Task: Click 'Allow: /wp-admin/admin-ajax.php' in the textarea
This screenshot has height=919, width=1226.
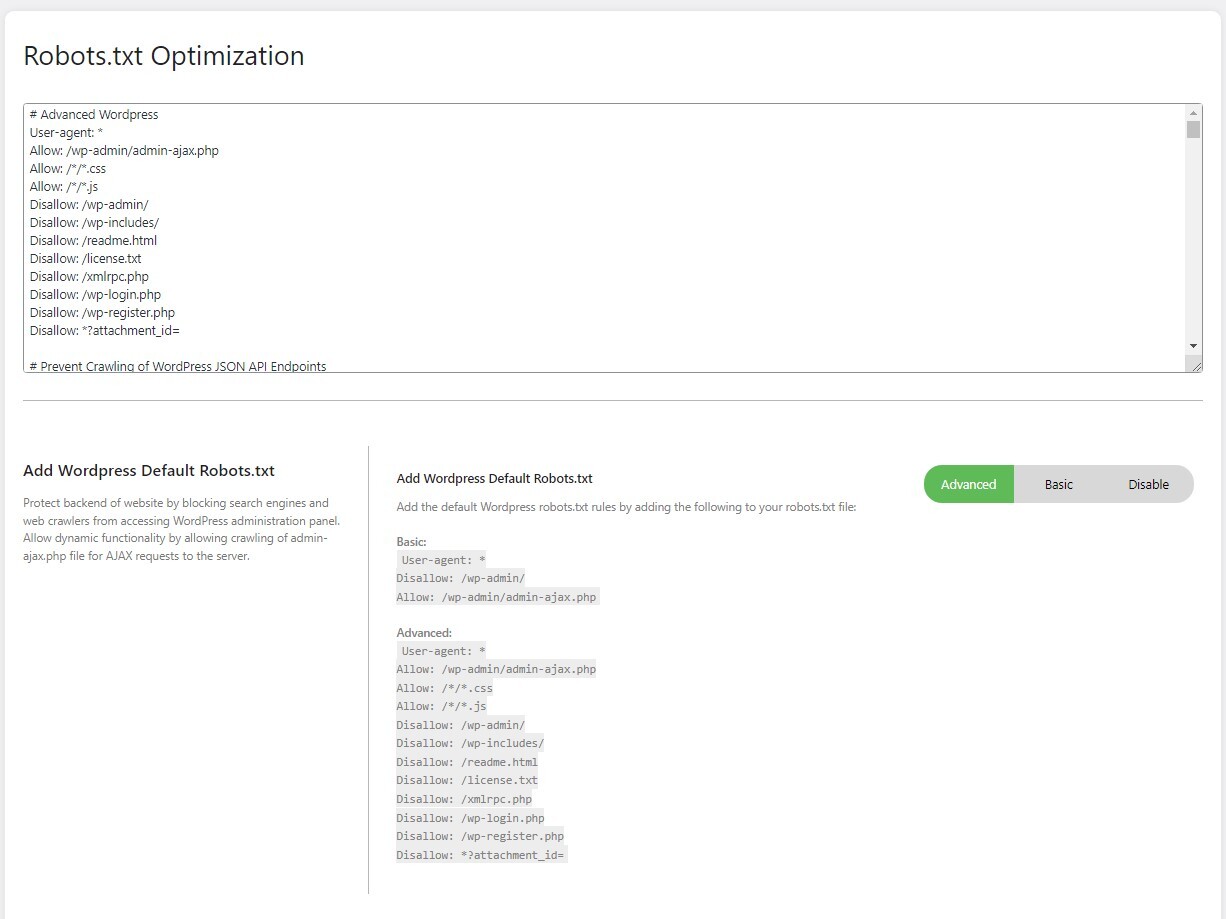Action: (124, 151)
